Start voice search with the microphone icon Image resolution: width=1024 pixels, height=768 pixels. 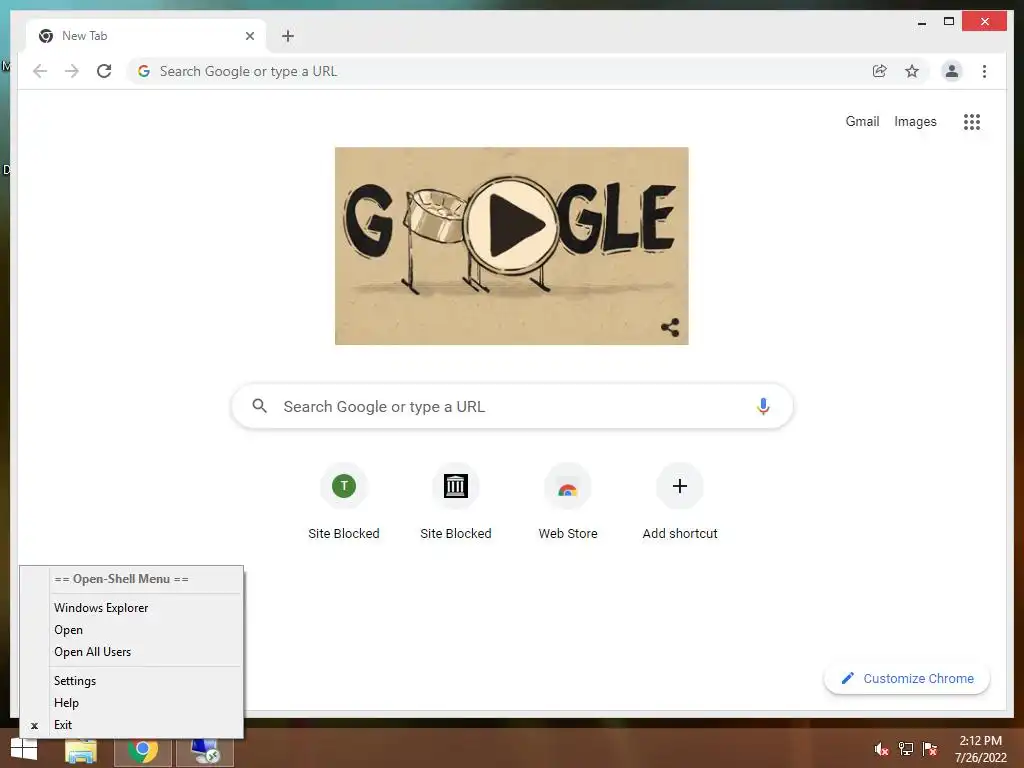click(x=763, y=406)
